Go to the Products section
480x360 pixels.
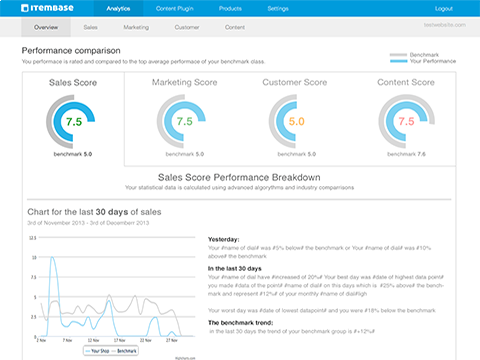(x=230, y=8)
